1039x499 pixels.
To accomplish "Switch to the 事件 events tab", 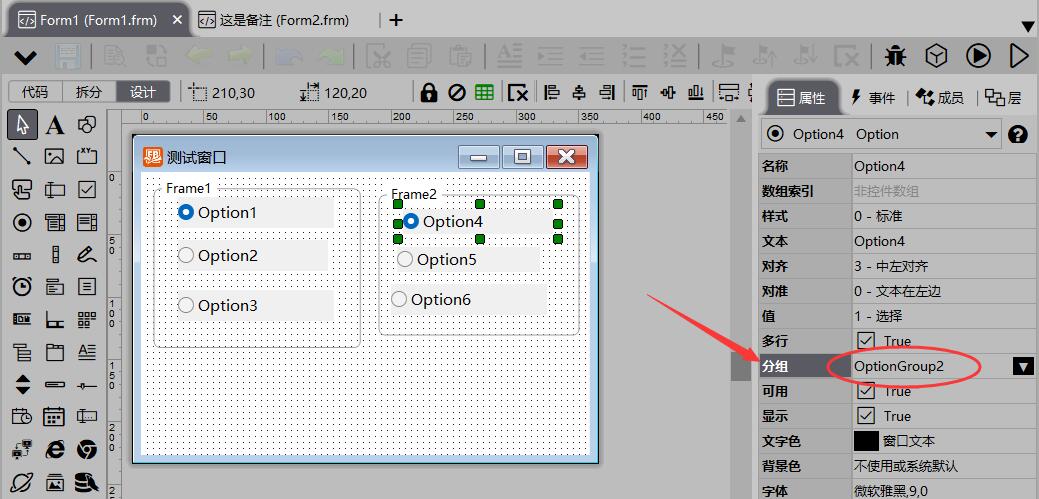I will tap(872, 97).
